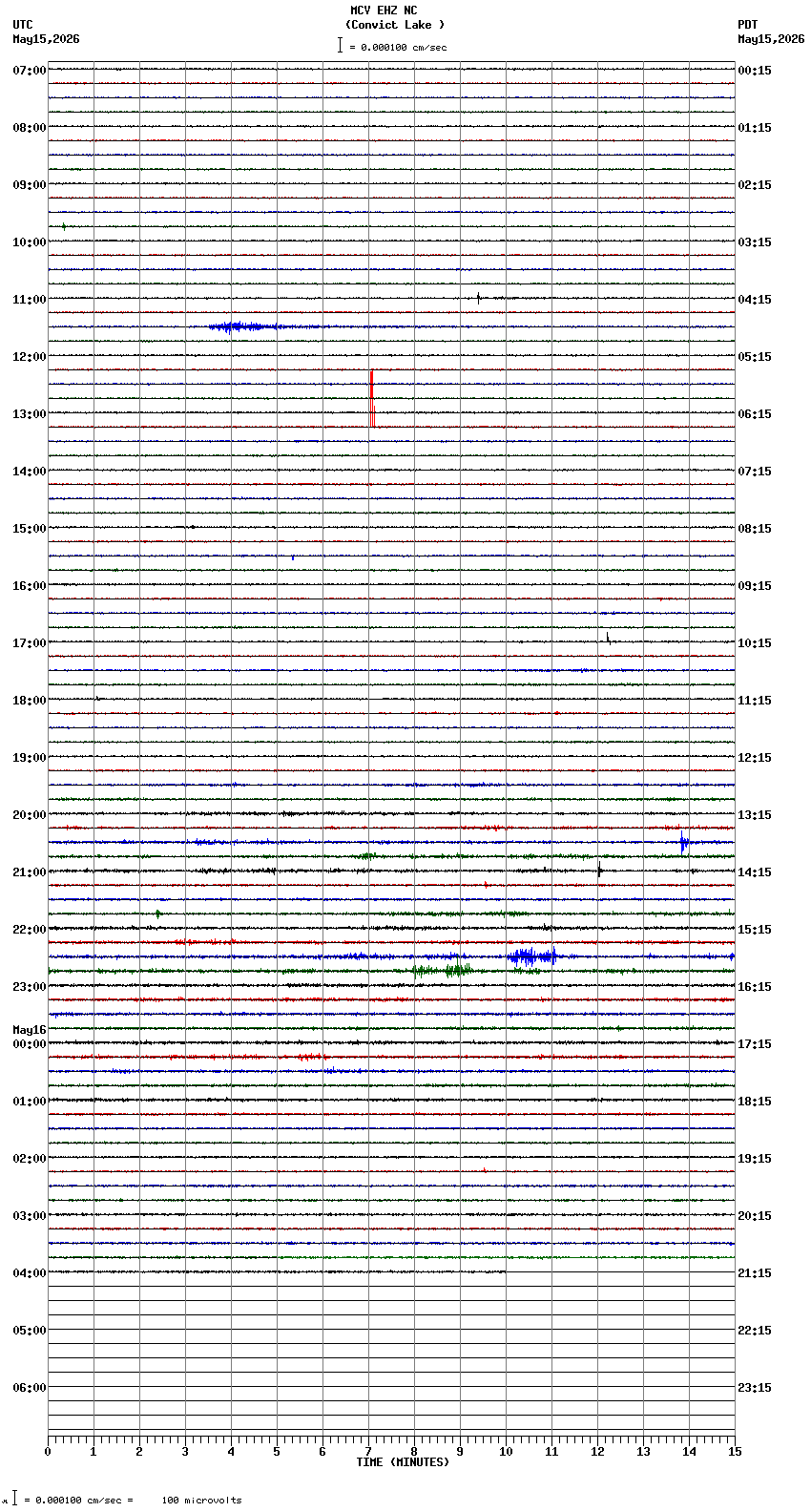Click the black spike on the 21:00 trace
The image size is (811, 1512).
[599, 870]
